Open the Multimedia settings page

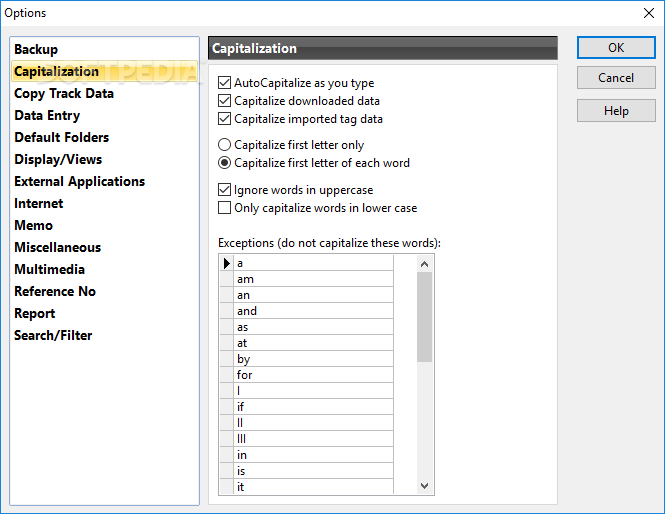50,269
